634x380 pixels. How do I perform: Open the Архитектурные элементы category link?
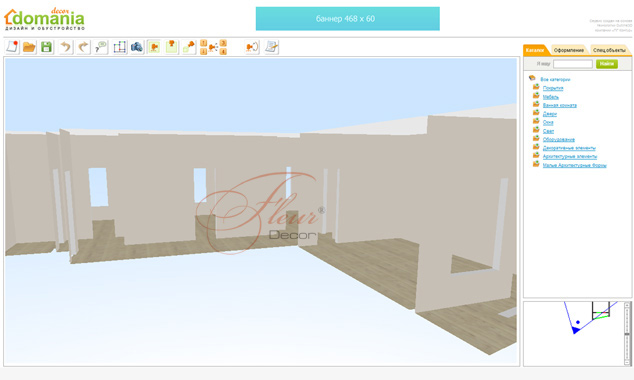point(570,157)
